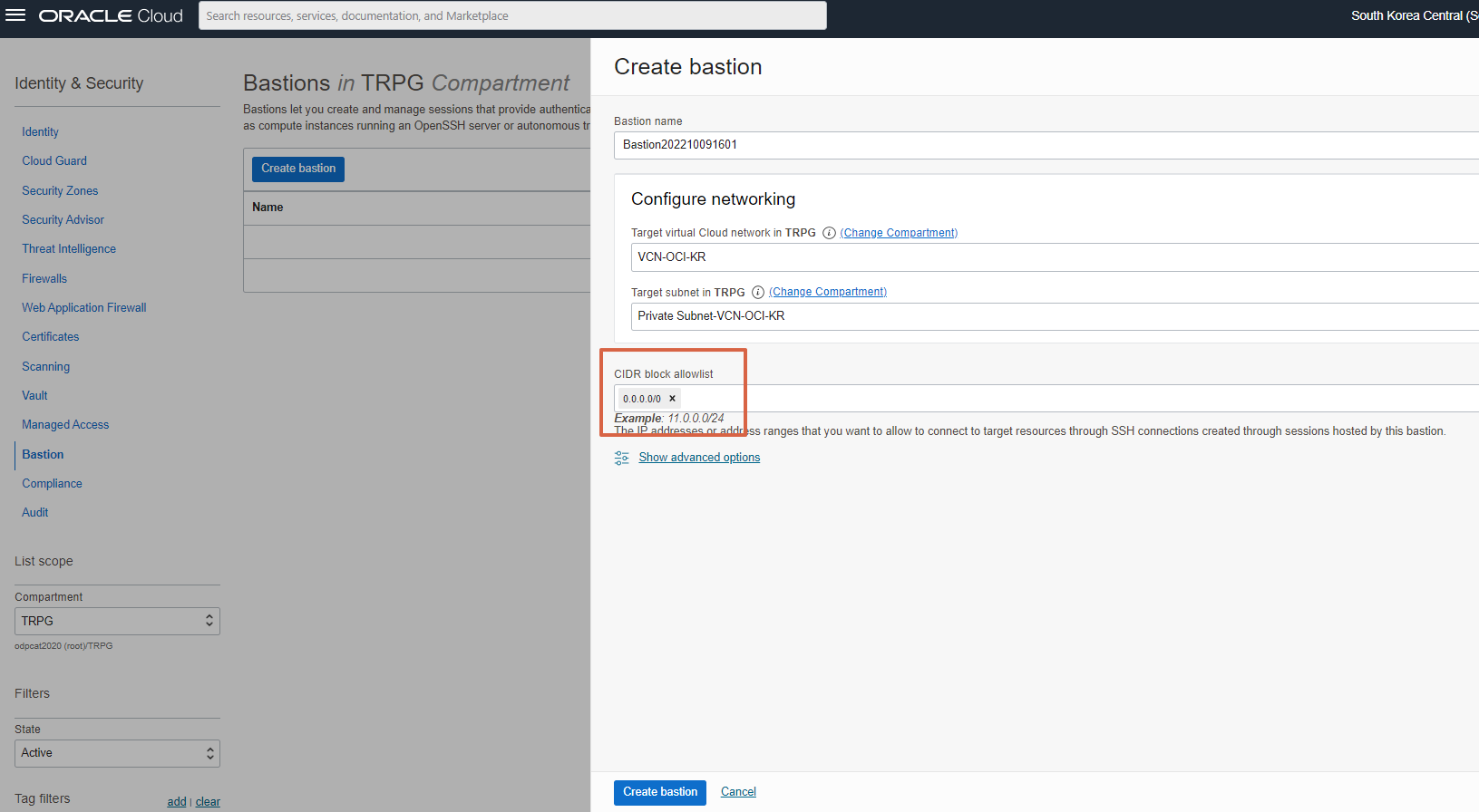Go to Security Zones
This screenshot has height=812, width=1479.
point(60,190)
